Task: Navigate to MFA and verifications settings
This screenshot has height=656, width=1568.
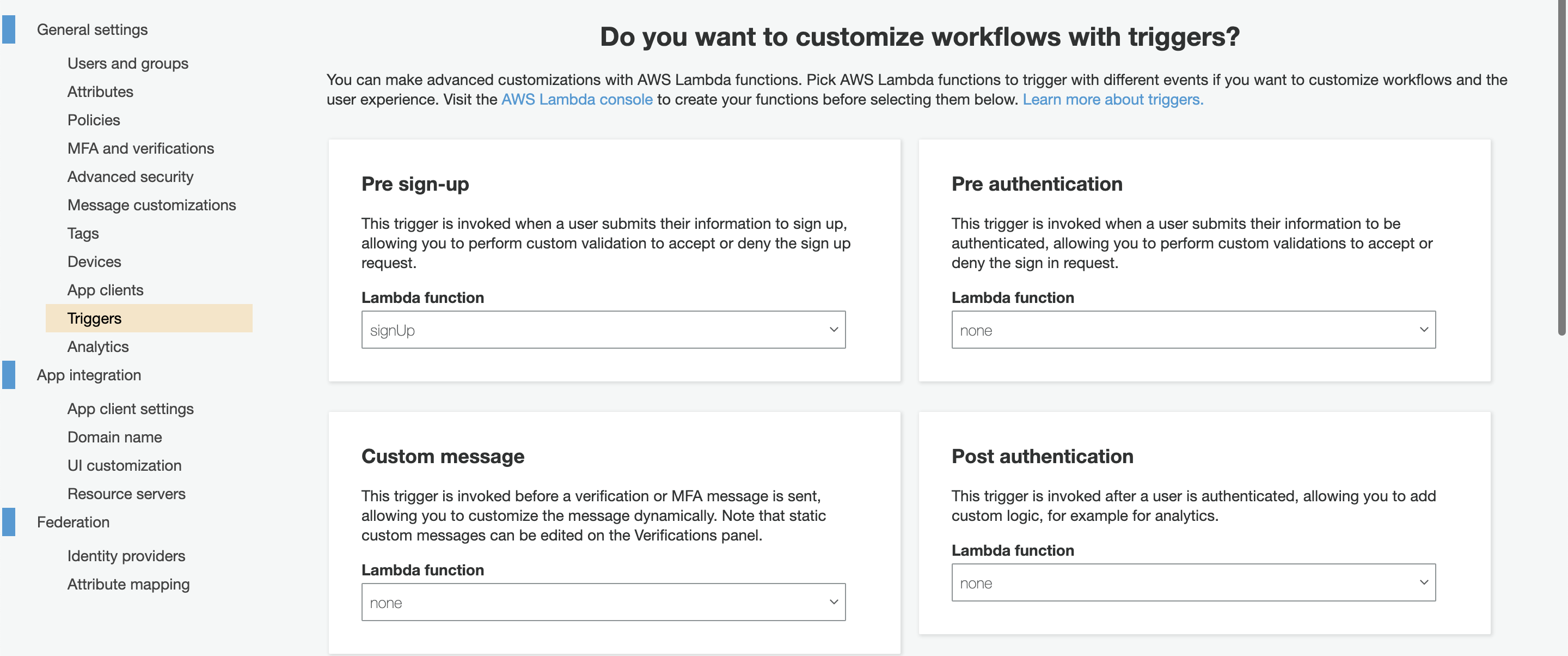Action: pos(140,147)
